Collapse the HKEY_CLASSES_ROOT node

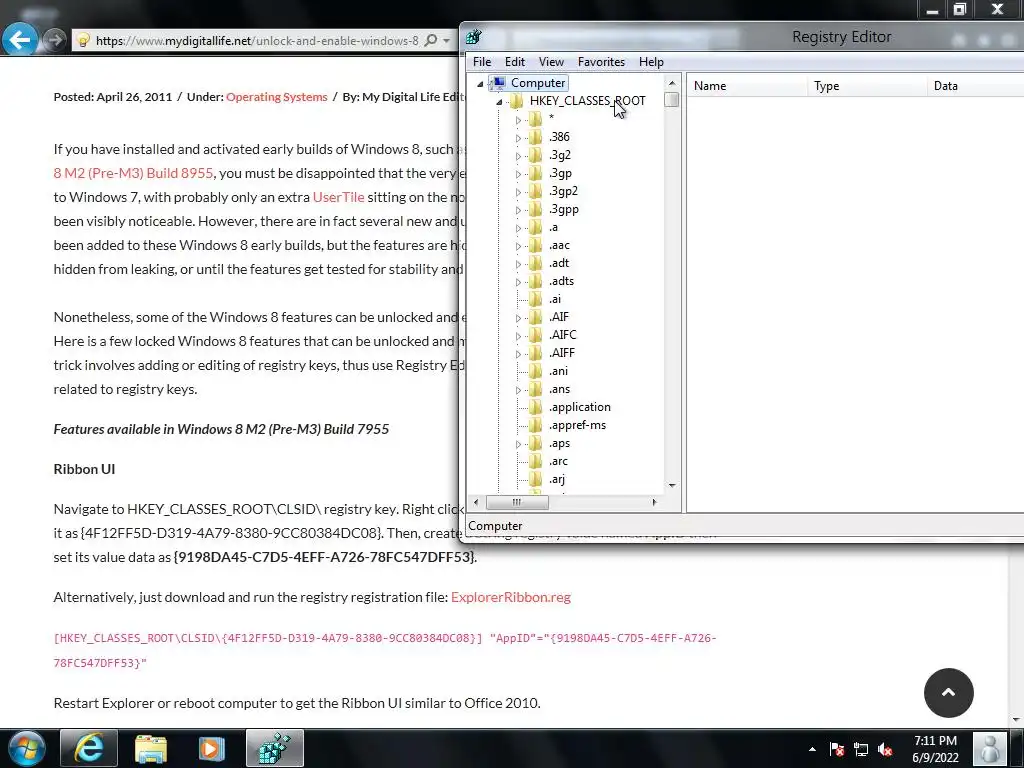point(499,102)
